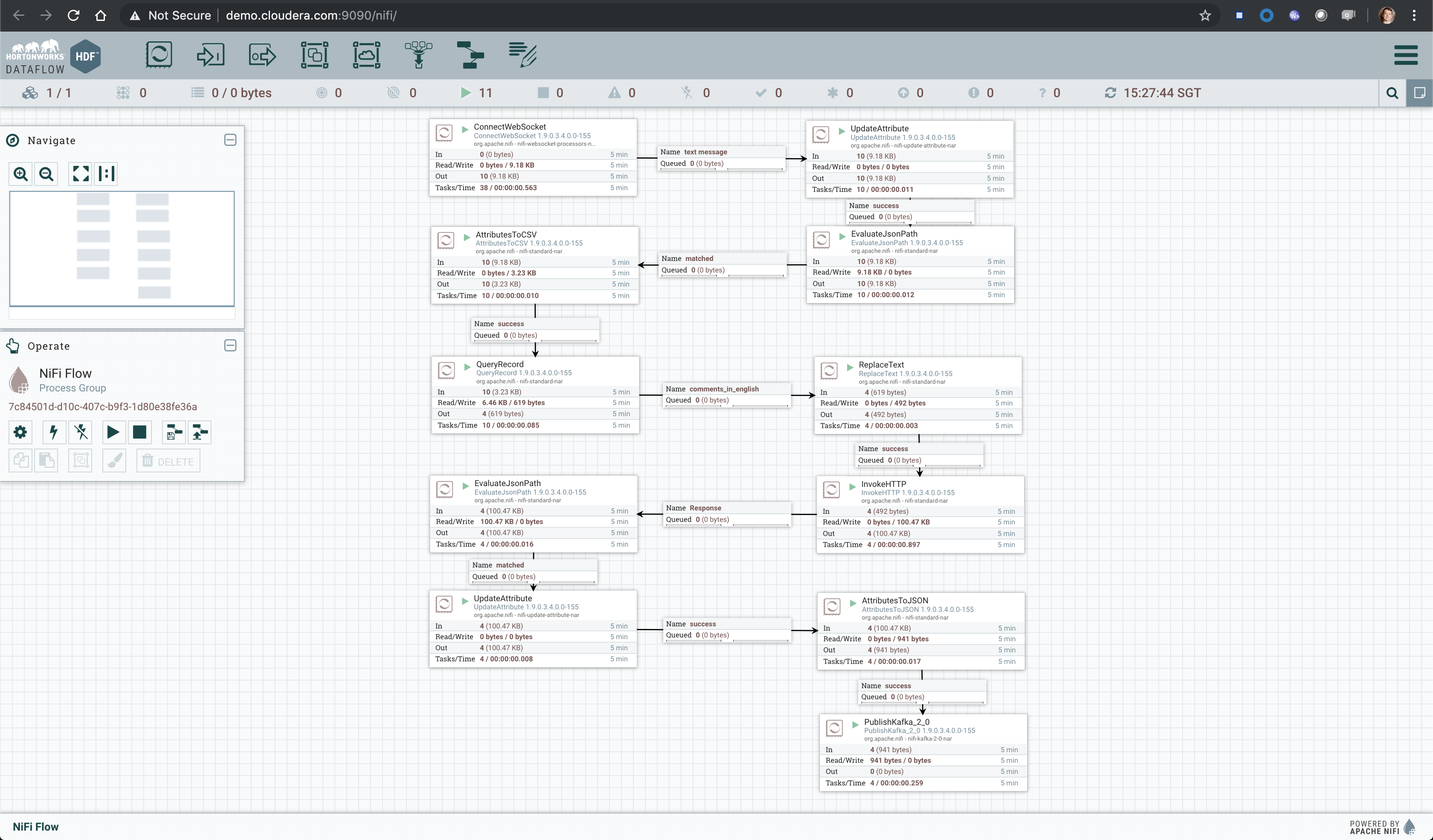Select the Processor icon in toolbar
Image resolution: width=1433 pixels, height=840 pixels.
click(x=159, y=55)
